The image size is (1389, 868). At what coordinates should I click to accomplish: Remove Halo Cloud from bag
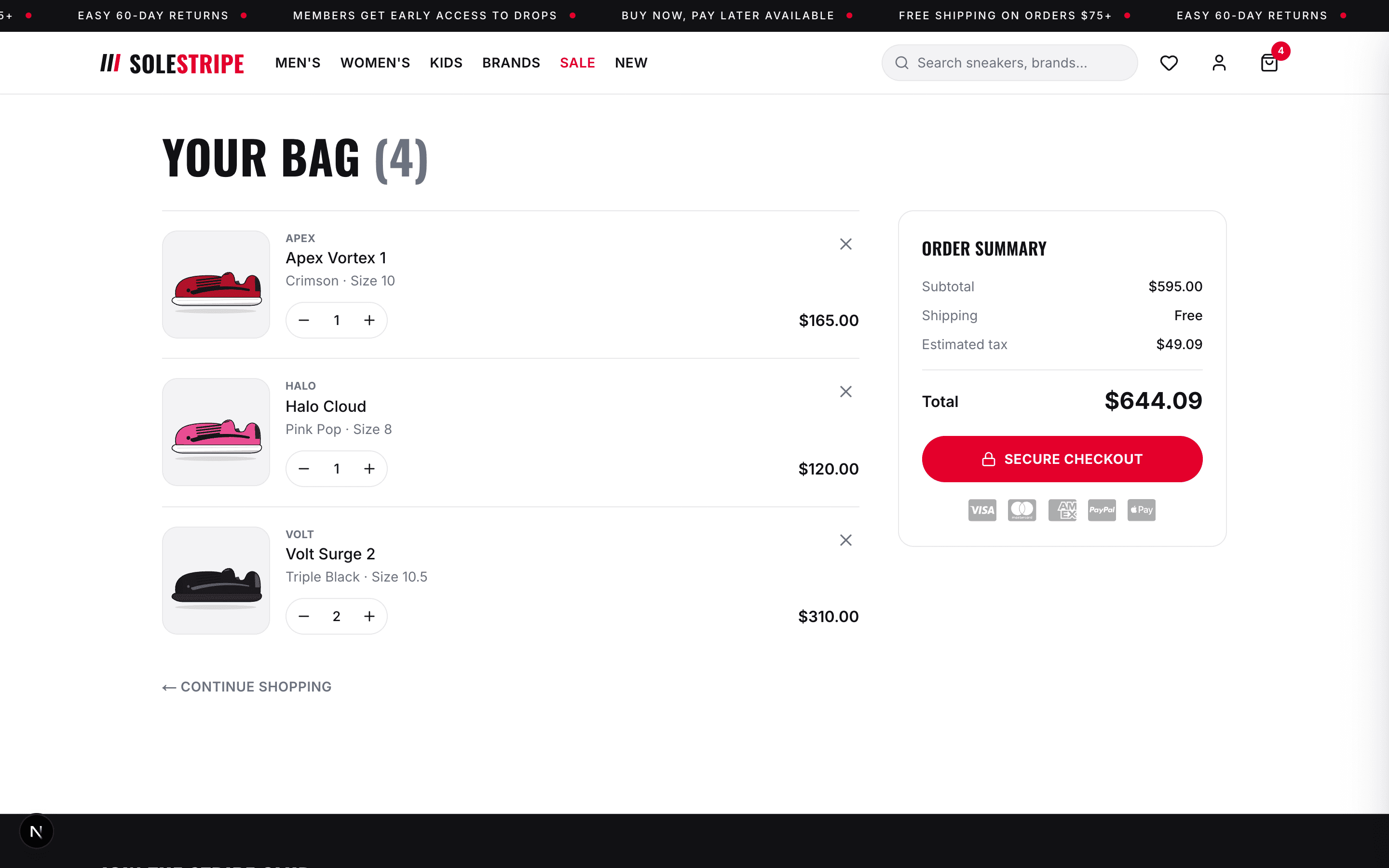click(845, 392)
